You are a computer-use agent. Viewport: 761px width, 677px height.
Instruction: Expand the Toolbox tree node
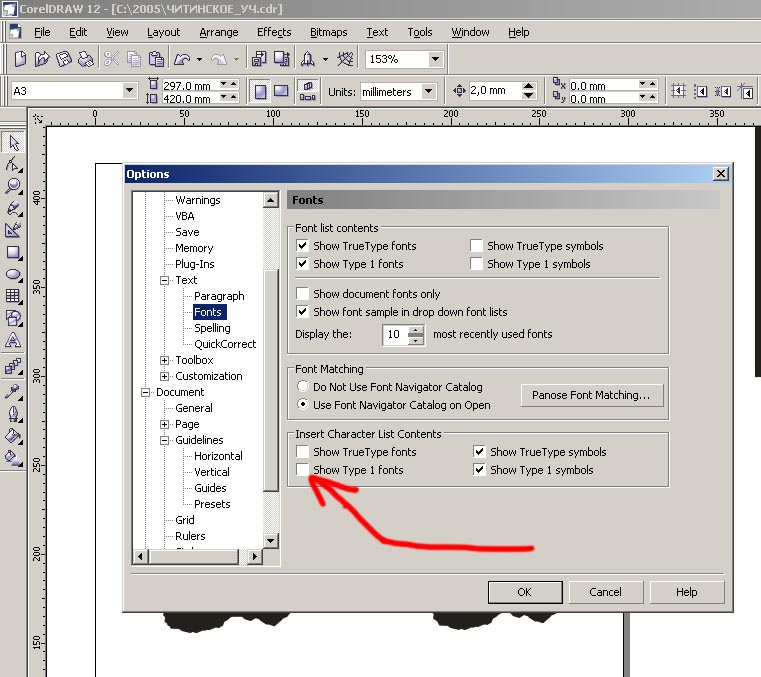(x=165, y=360)
